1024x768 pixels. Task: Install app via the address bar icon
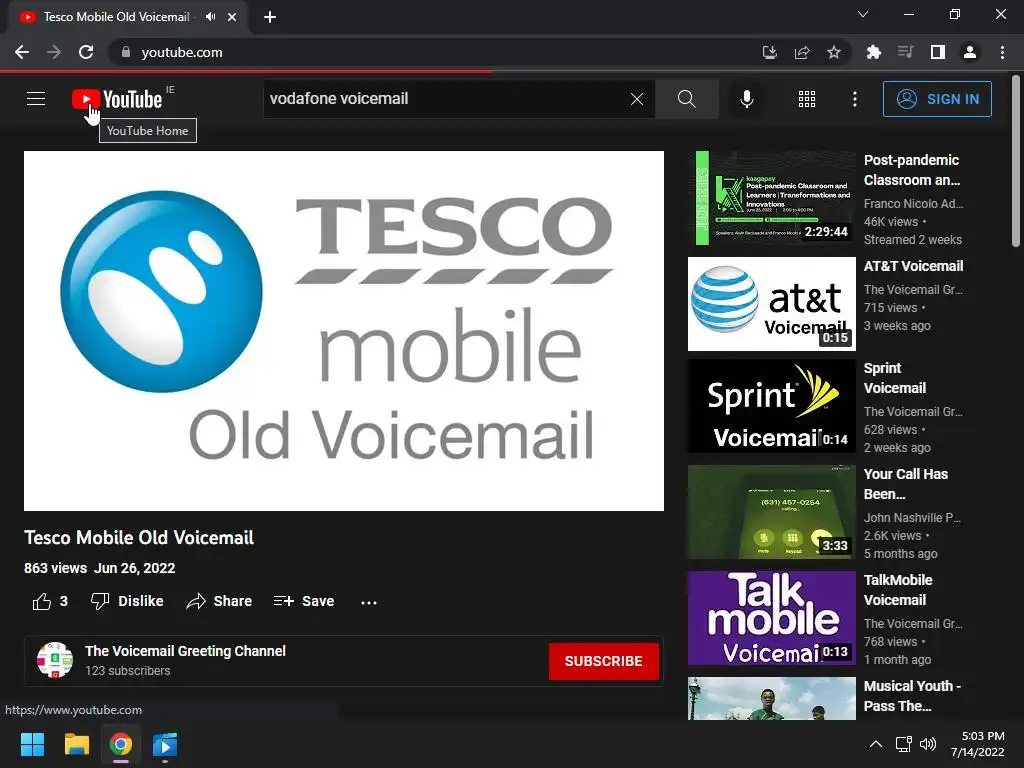point(770,52)
